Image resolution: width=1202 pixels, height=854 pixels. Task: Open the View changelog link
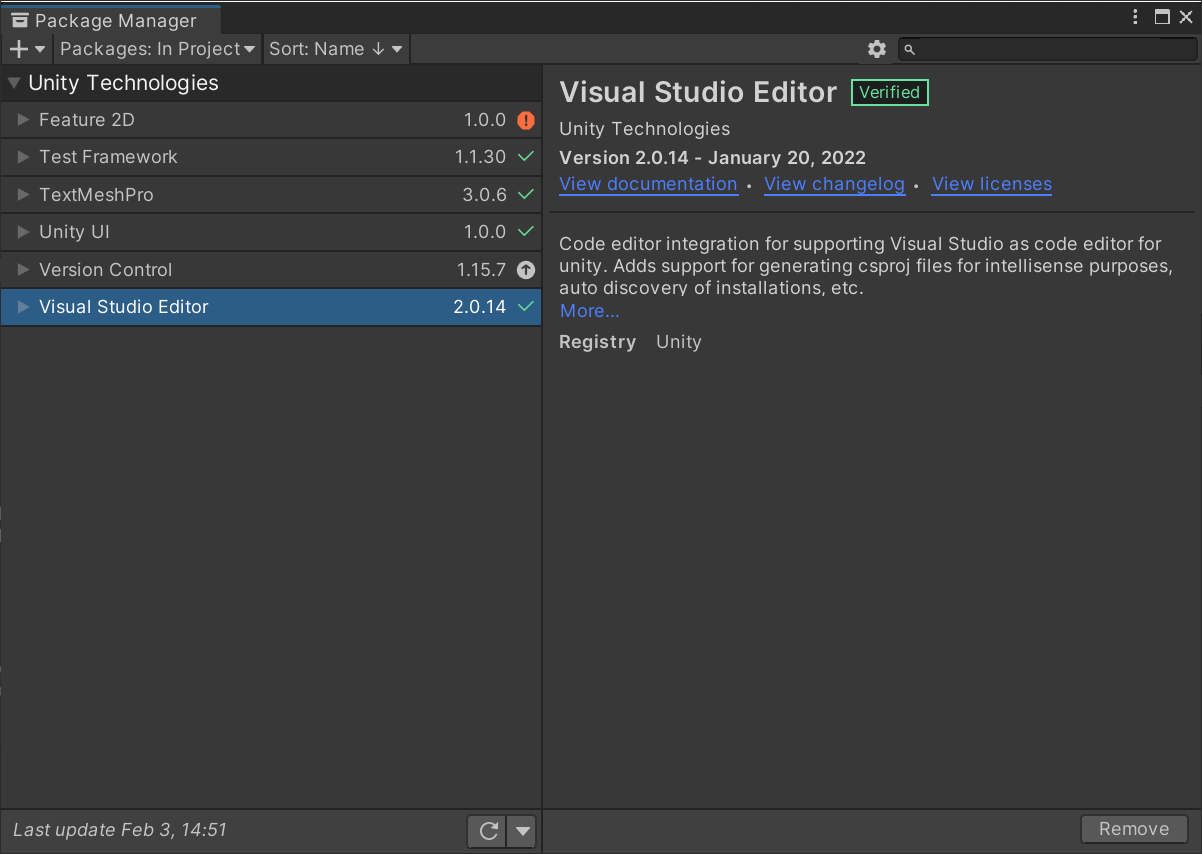coord(834,184)
